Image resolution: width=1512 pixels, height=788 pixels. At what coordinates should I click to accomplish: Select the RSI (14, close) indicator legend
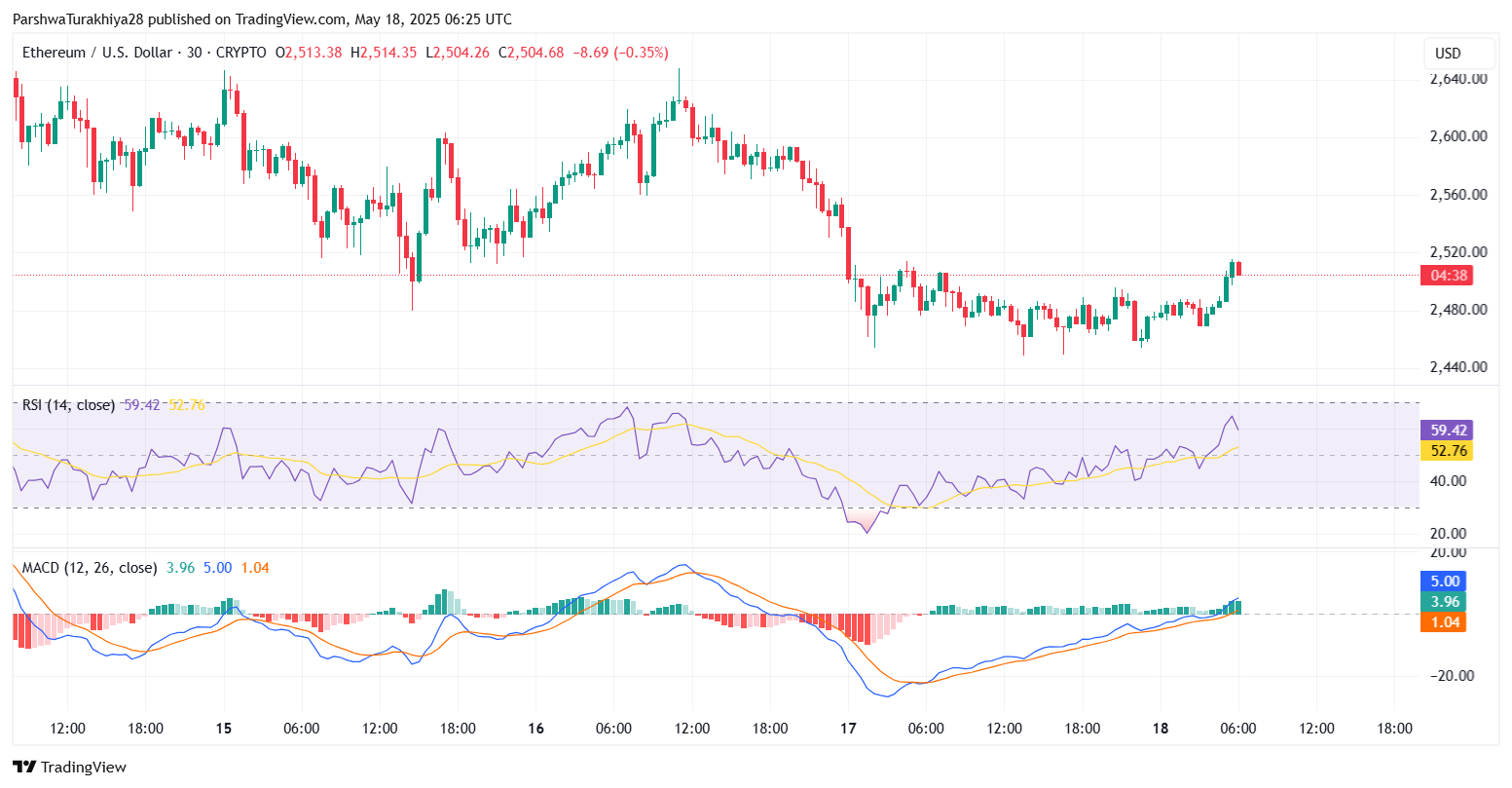tap(68, 405)
